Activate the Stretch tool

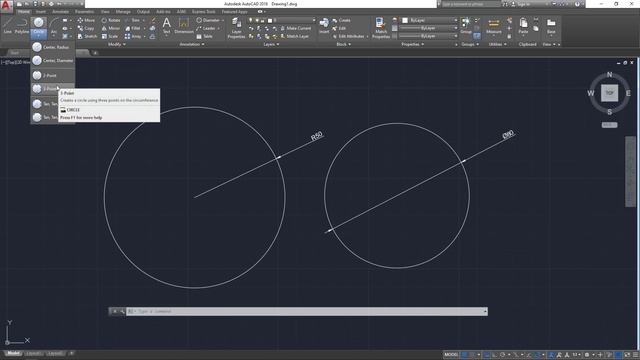coord(87,36)
